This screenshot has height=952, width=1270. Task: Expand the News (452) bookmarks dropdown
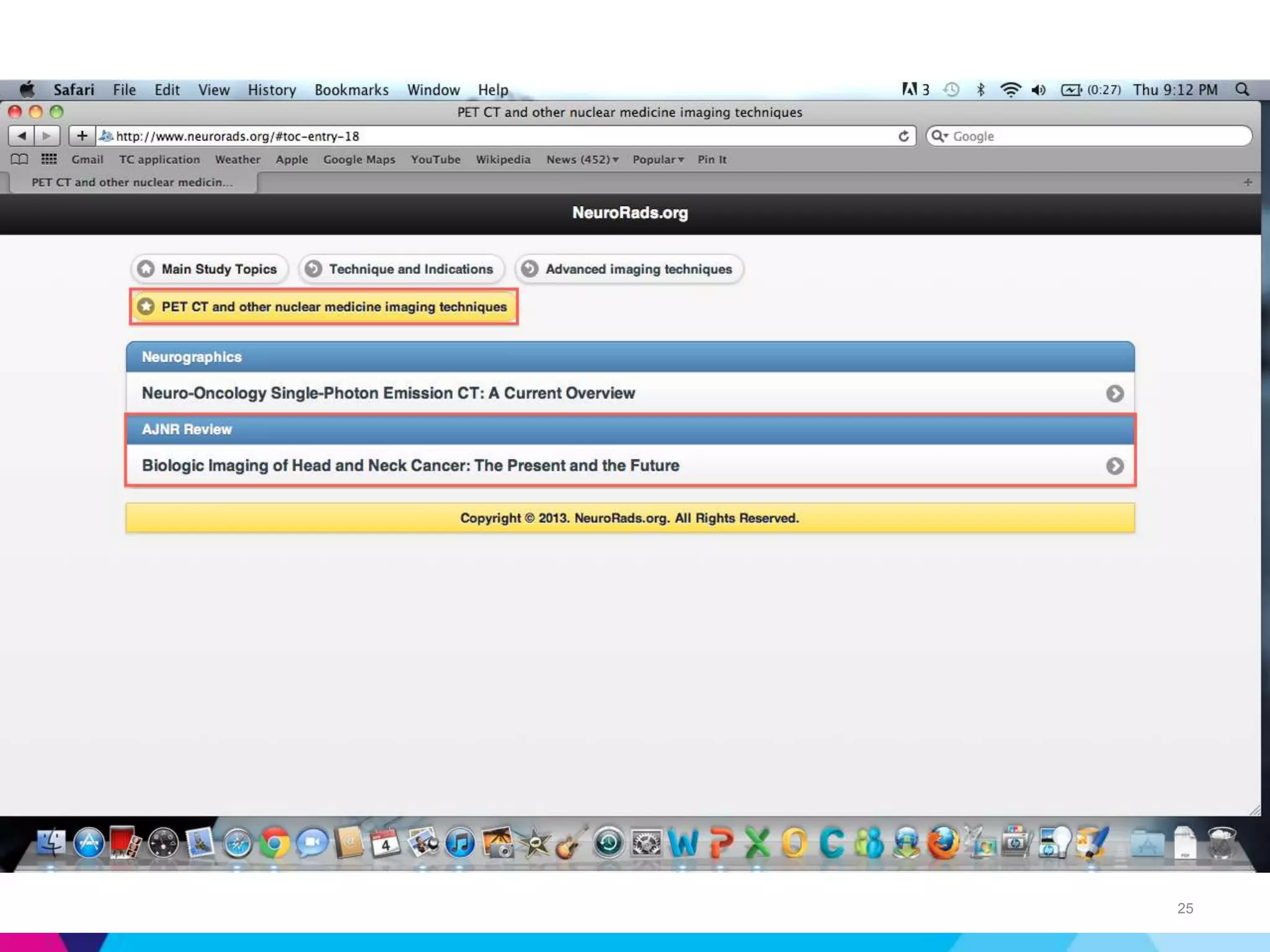pos(582,159)
